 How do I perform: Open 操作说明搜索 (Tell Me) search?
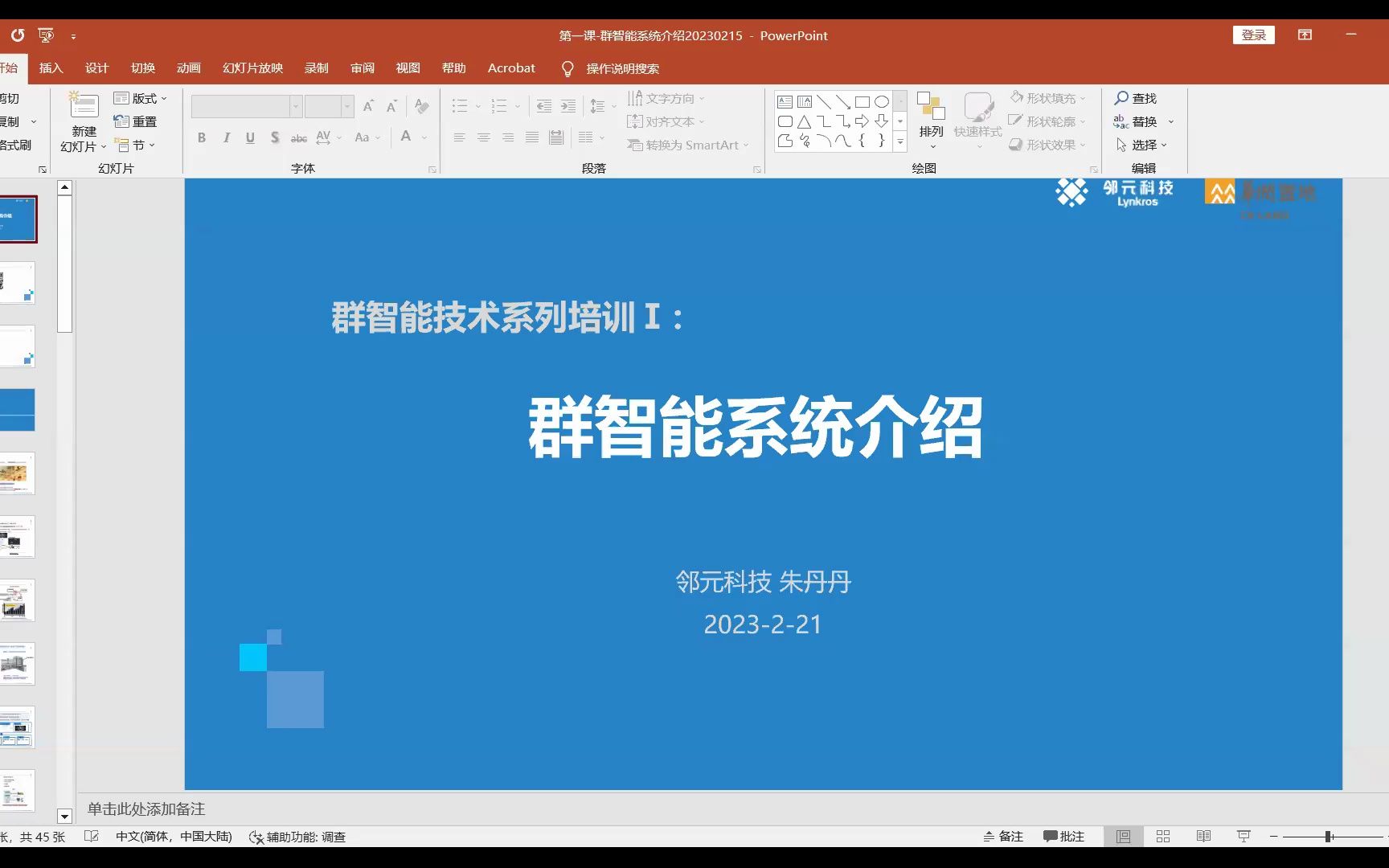619,68
